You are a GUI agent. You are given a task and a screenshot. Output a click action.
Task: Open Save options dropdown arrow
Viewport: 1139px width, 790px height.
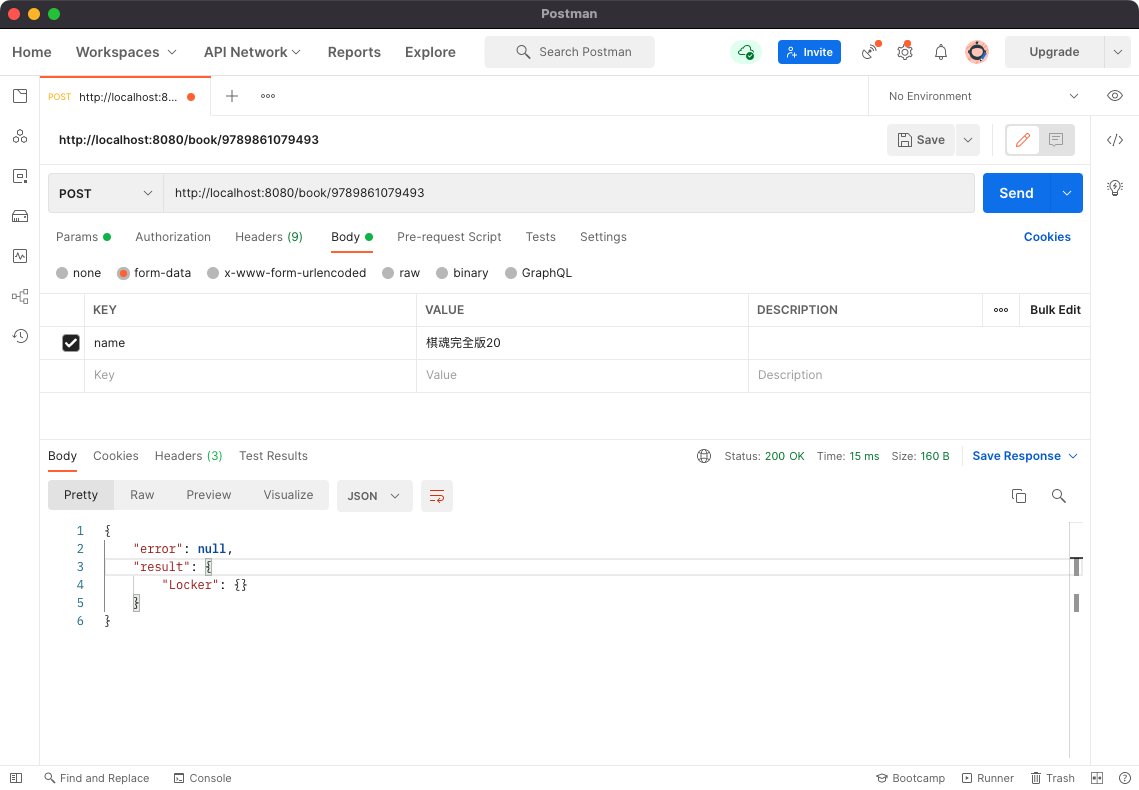pyautogui.click(x=968, y=140)
